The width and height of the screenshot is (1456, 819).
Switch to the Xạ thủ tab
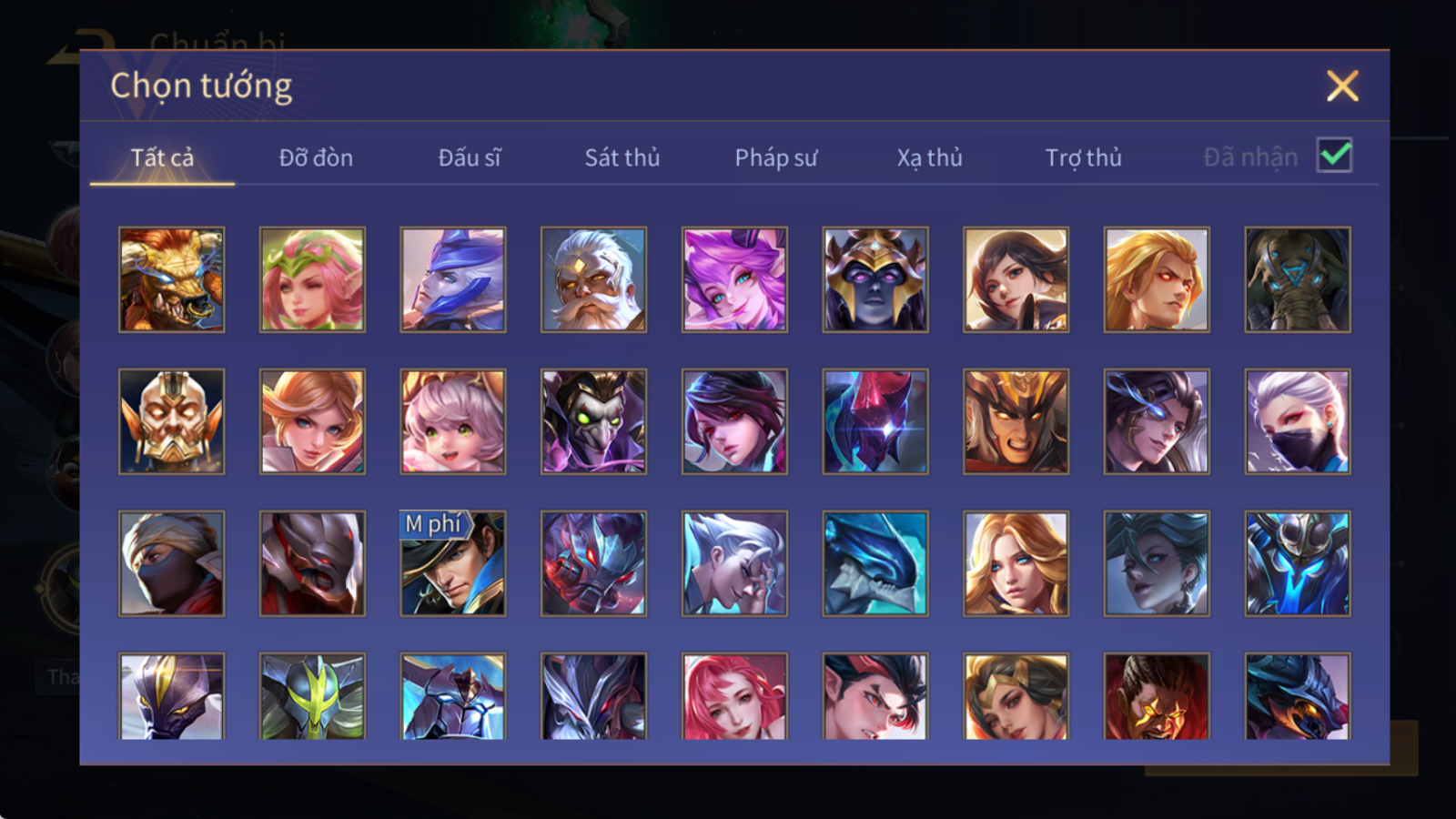pyautogui.click(x=930, y=157)
